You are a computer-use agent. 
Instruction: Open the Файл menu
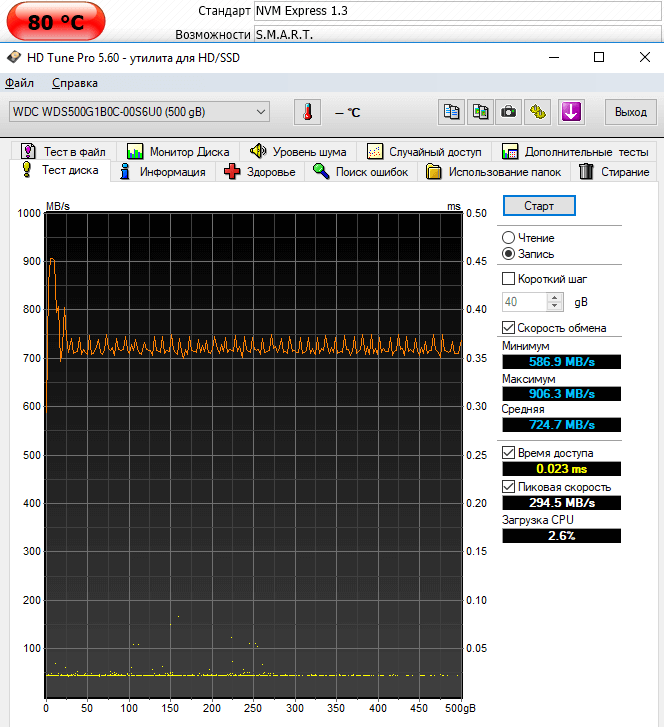(x=19, y=83)
